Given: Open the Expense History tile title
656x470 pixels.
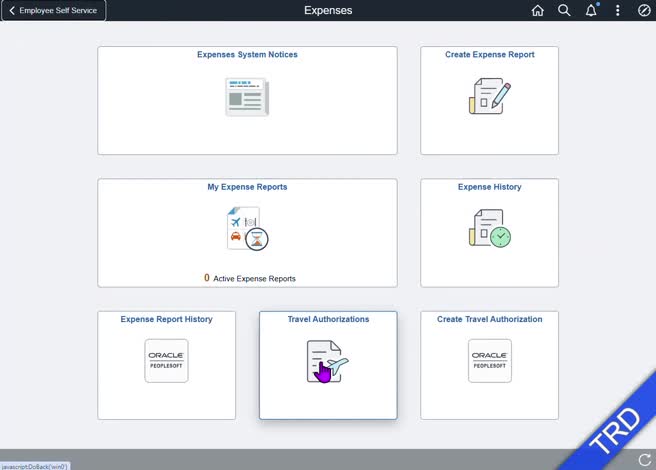Looking at the screenshot, I should tap(489, 187).
